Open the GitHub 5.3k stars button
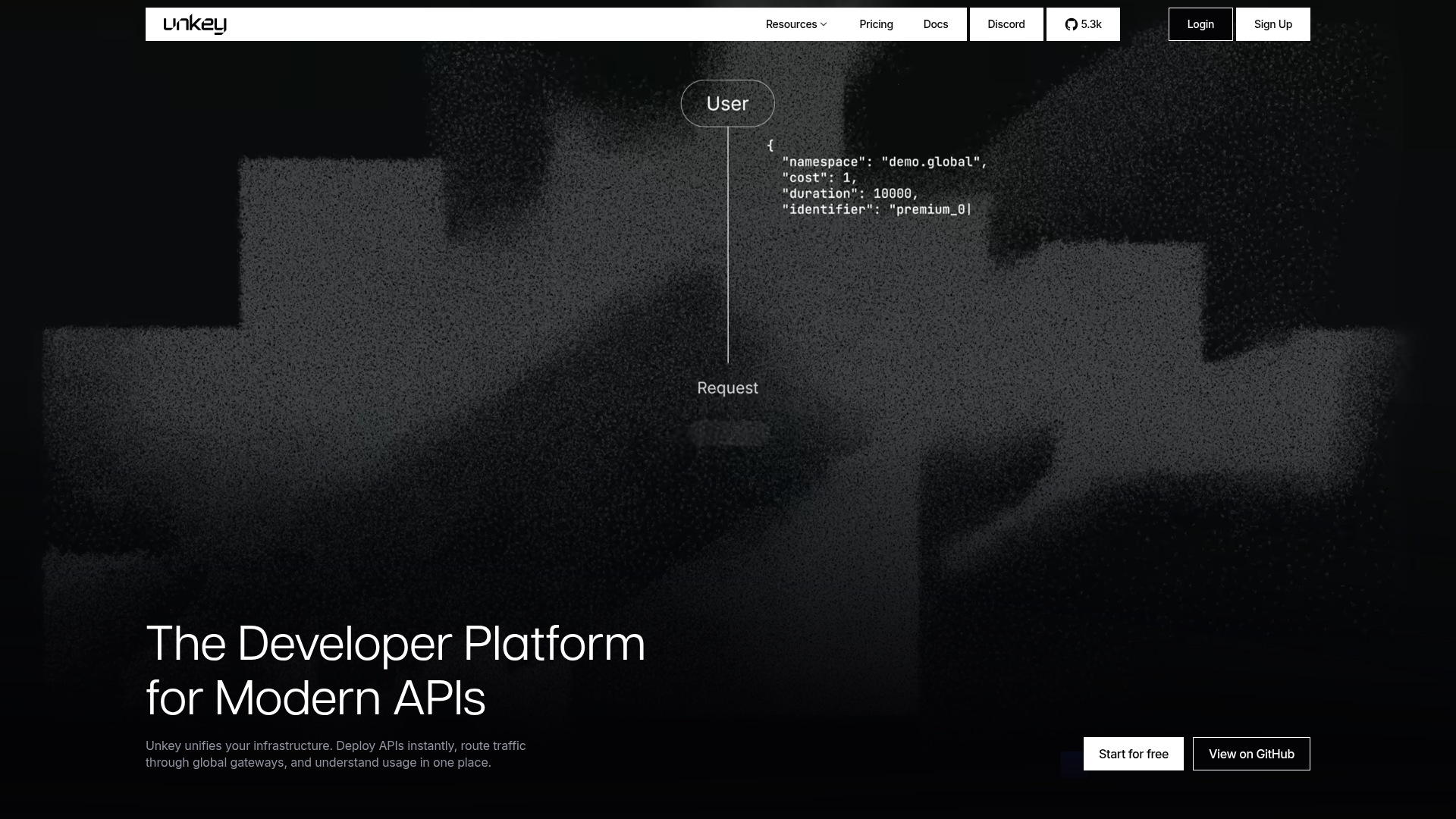The image size is (1456, 819). pos(1083,24)
